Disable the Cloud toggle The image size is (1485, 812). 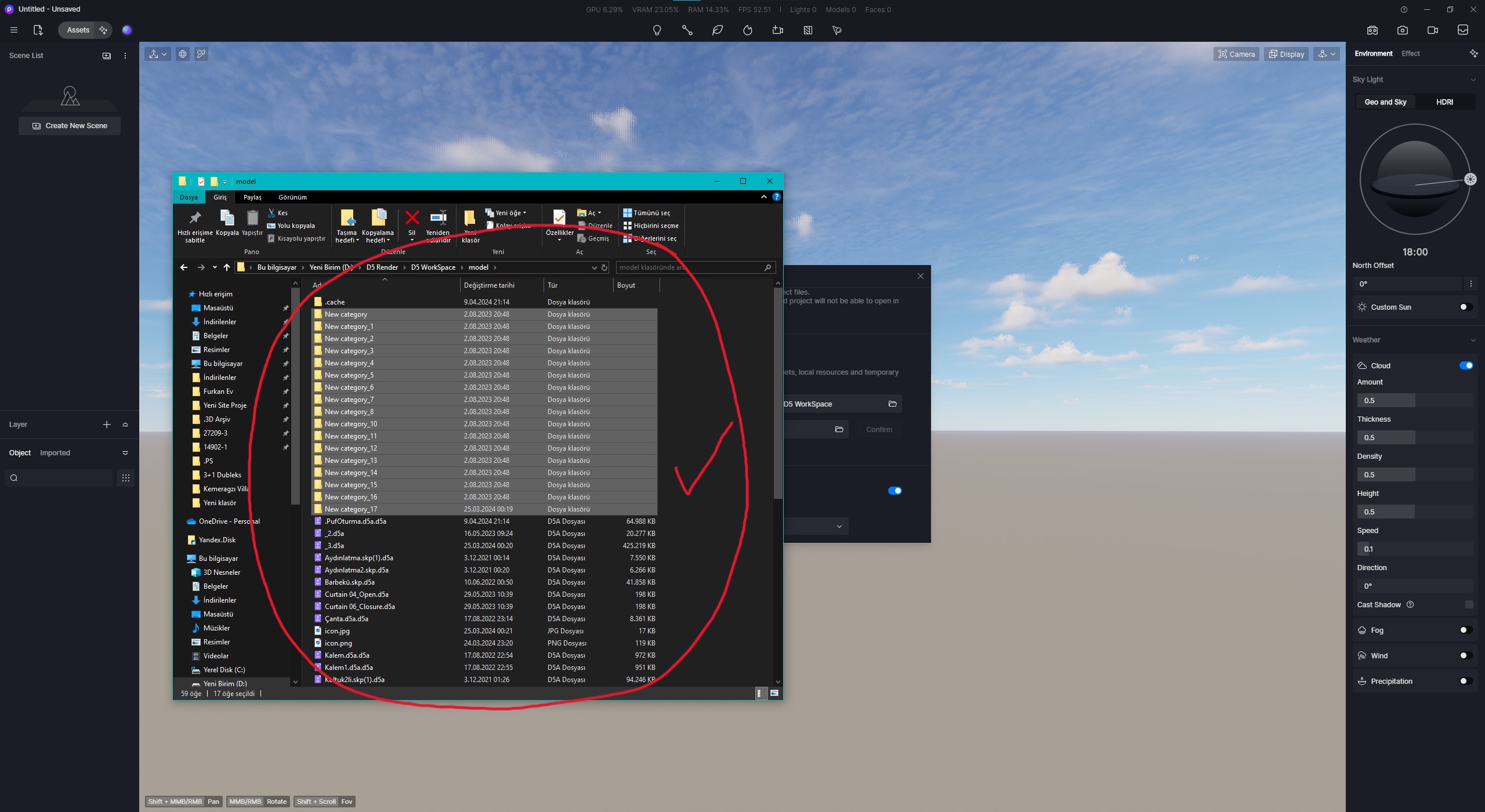tap(1466, 365)
